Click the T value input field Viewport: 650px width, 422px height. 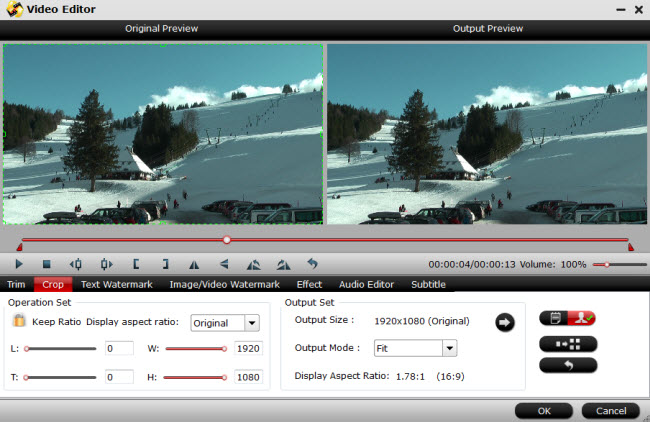[x=119, y=377]
